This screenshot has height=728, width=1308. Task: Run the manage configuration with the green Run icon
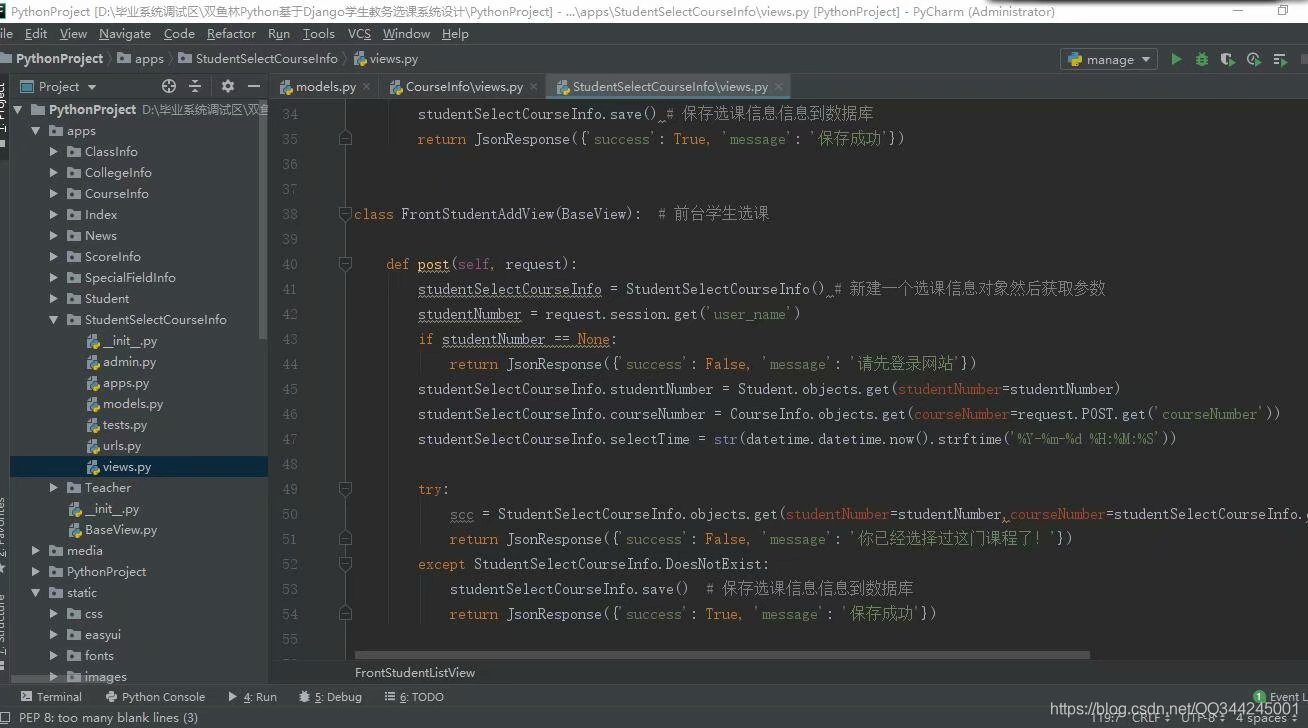[1176, 58]
